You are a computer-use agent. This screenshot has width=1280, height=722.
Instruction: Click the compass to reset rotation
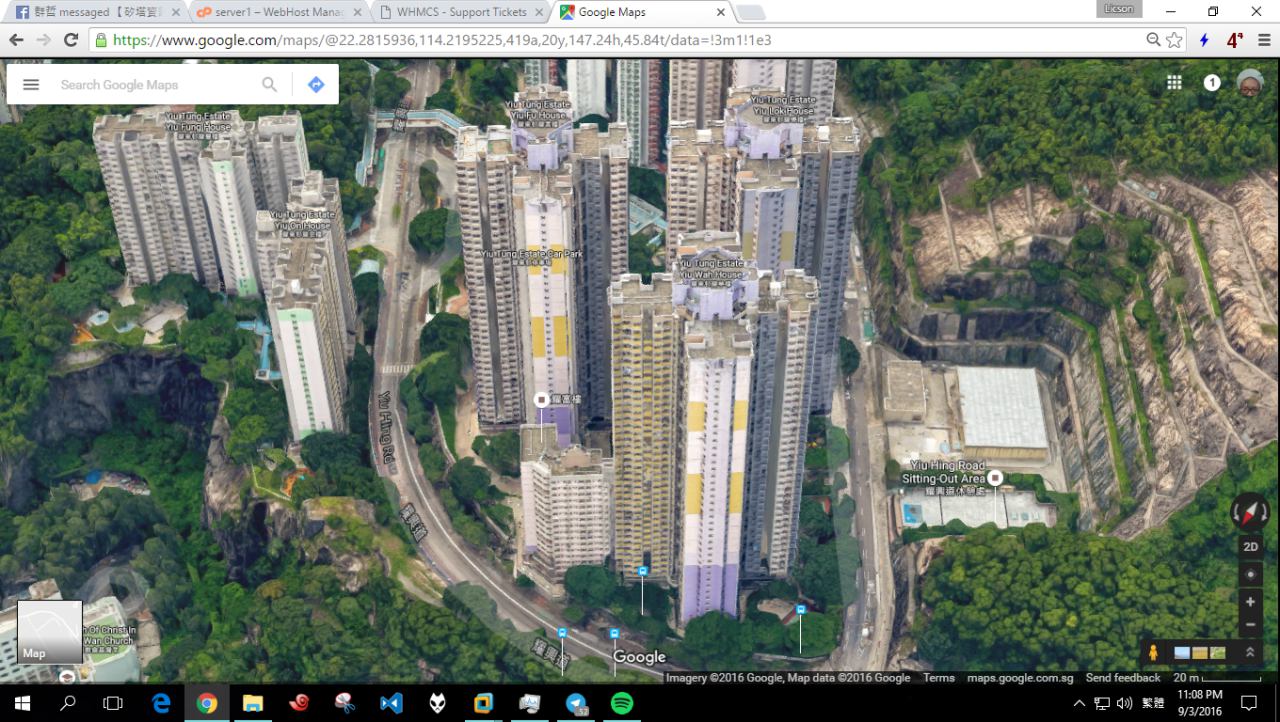coord(1250,511)
